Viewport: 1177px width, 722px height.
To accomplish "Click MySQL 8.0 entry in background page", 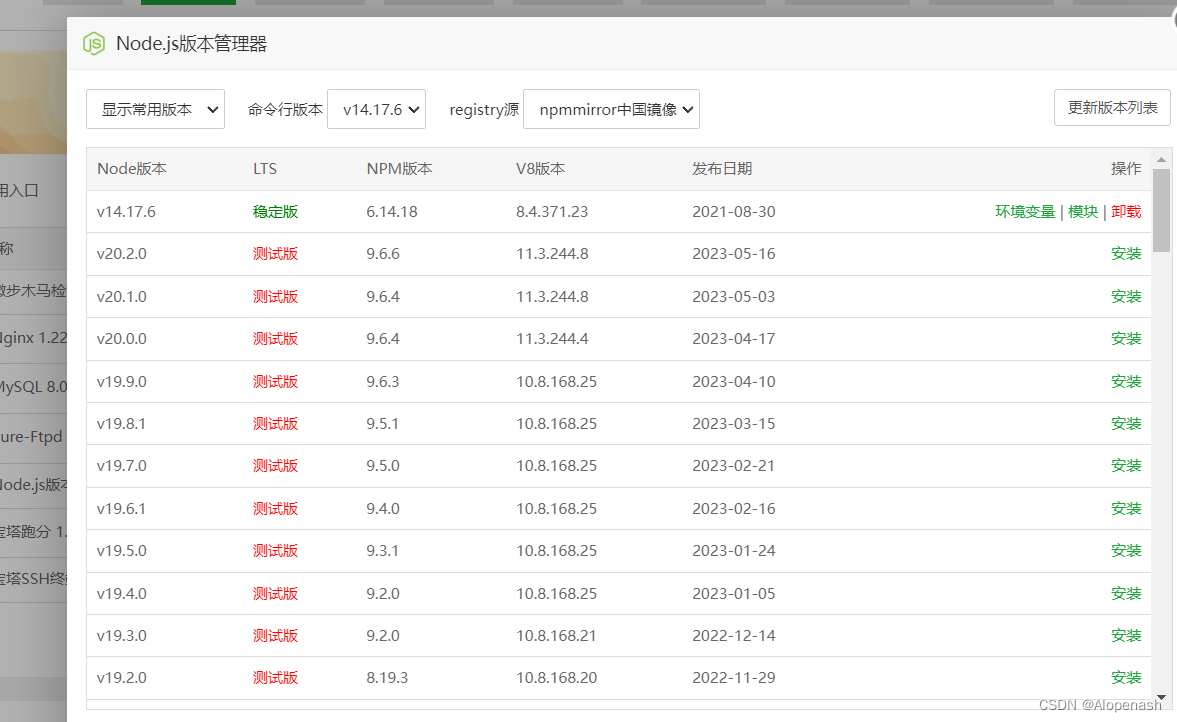I will pyautogui.click(x=34, y=387).
